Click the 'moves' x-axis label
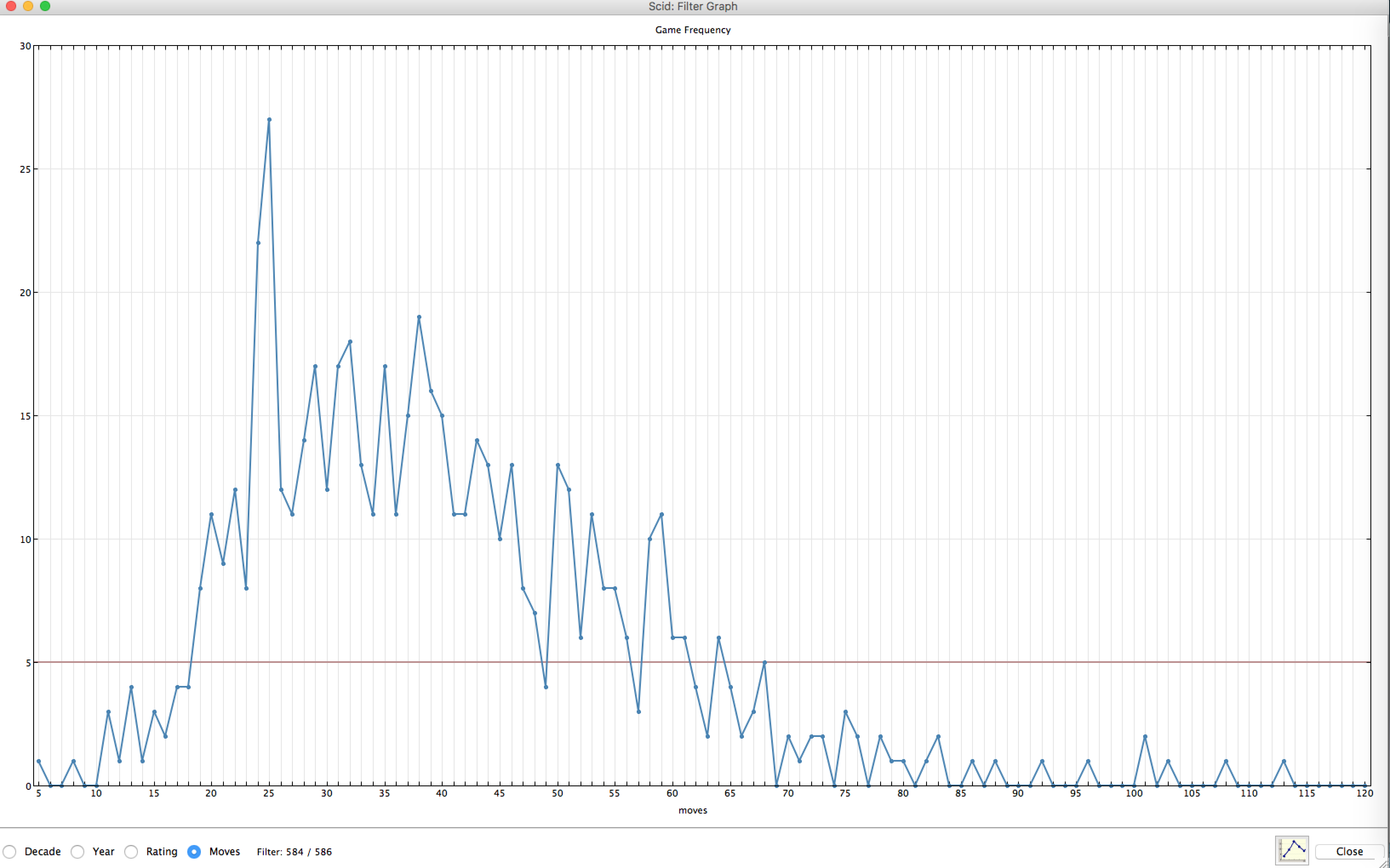1390x868 pixels. 692,810
